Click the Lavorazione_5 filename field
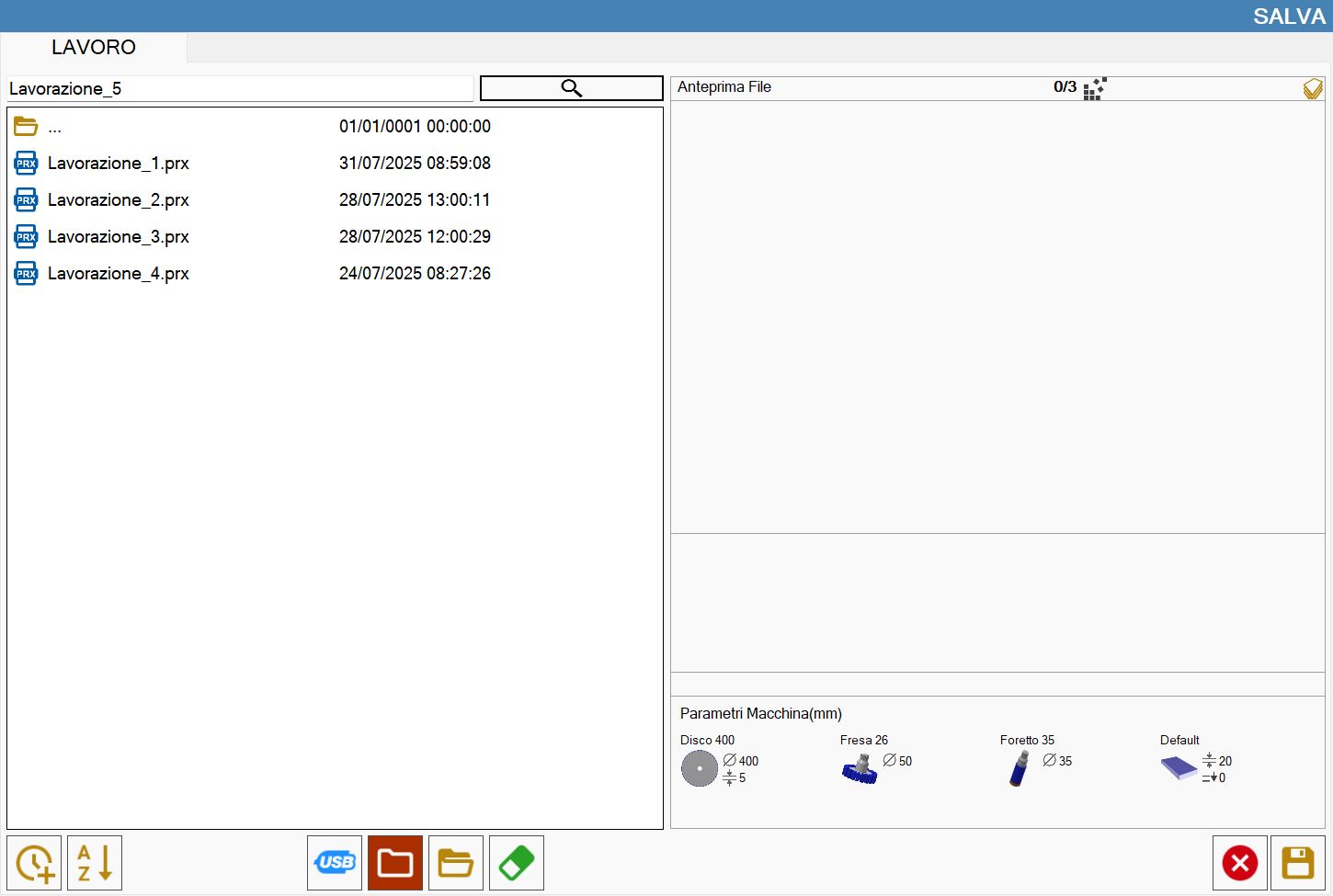The height and width of the screenshot is (896, 1333). coord(240,88)
